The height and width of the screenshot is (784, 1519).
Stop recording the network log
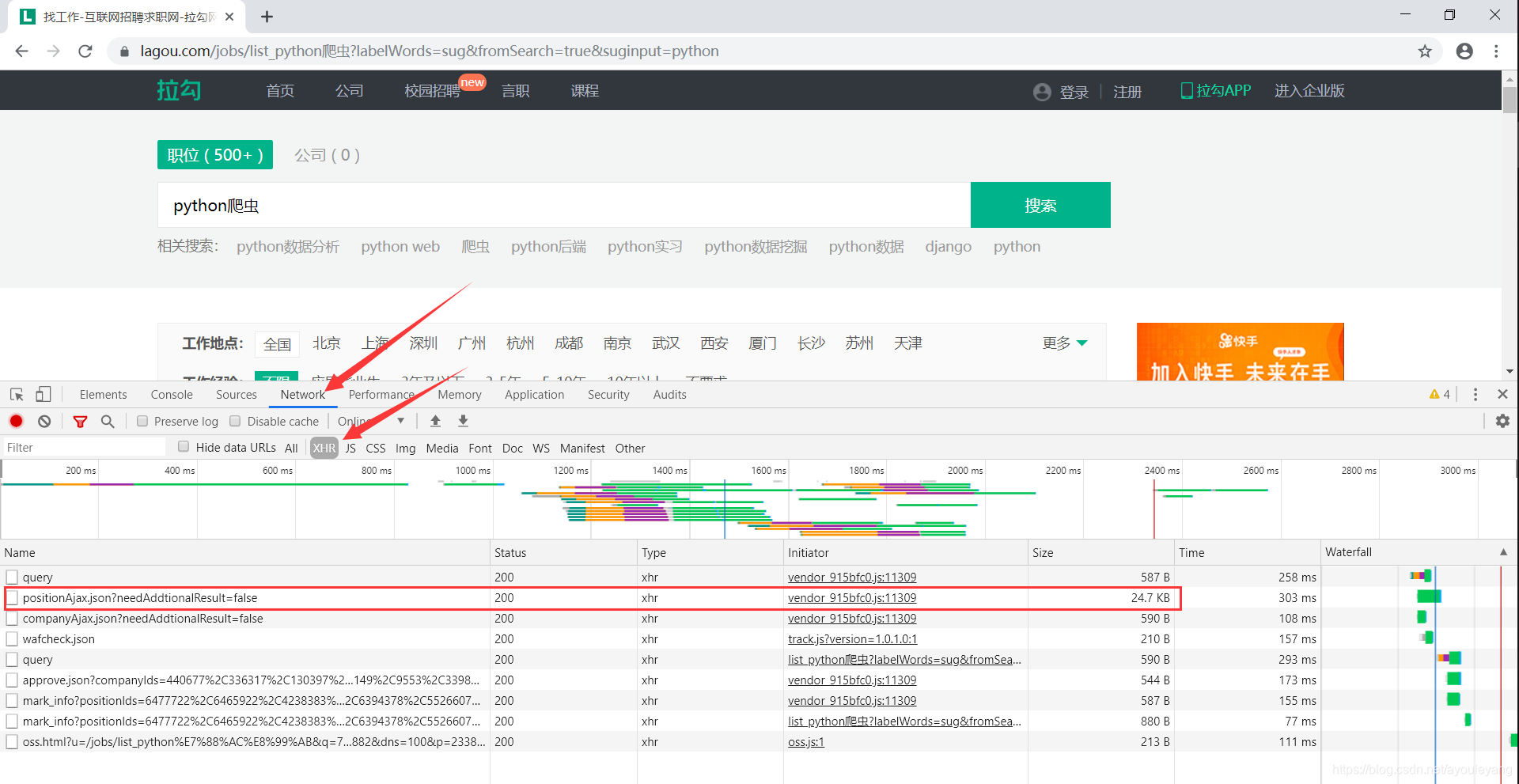(x=16, y=422)
